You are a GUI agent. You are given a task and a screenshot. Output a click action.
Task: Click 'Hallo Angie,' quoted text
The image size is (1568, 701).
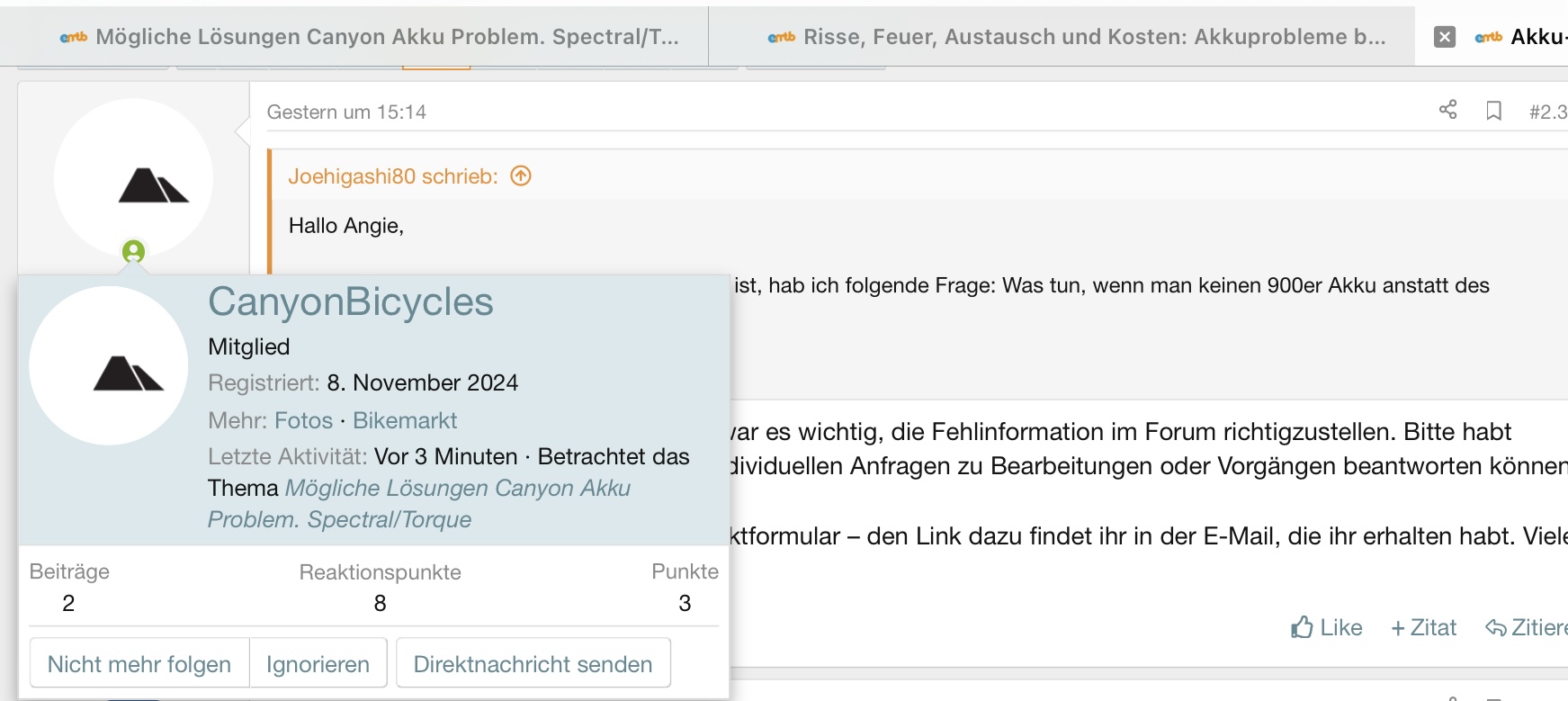346,225
